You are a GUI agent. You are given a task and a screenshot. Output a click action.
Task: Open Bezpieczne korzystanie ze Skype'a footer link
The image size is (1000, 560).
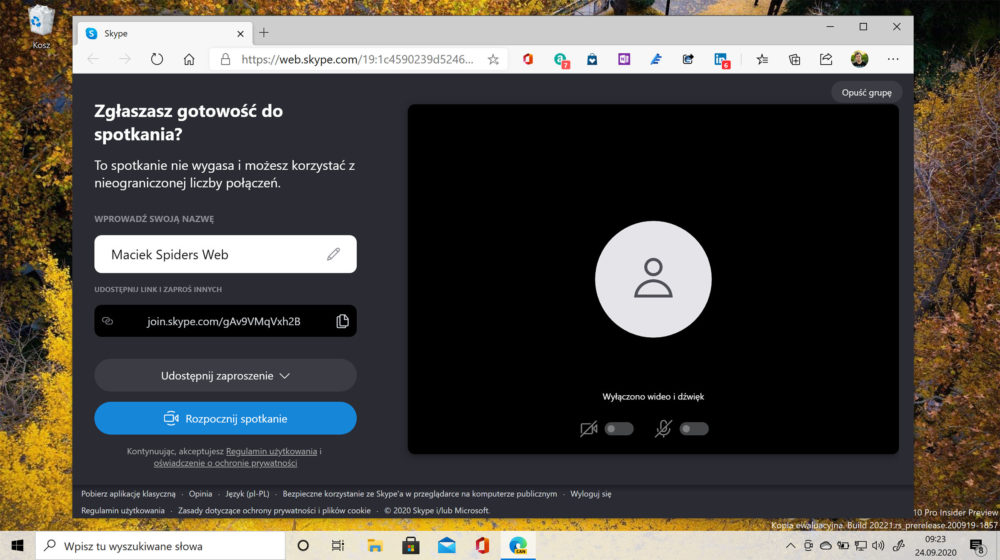(420, 494)
